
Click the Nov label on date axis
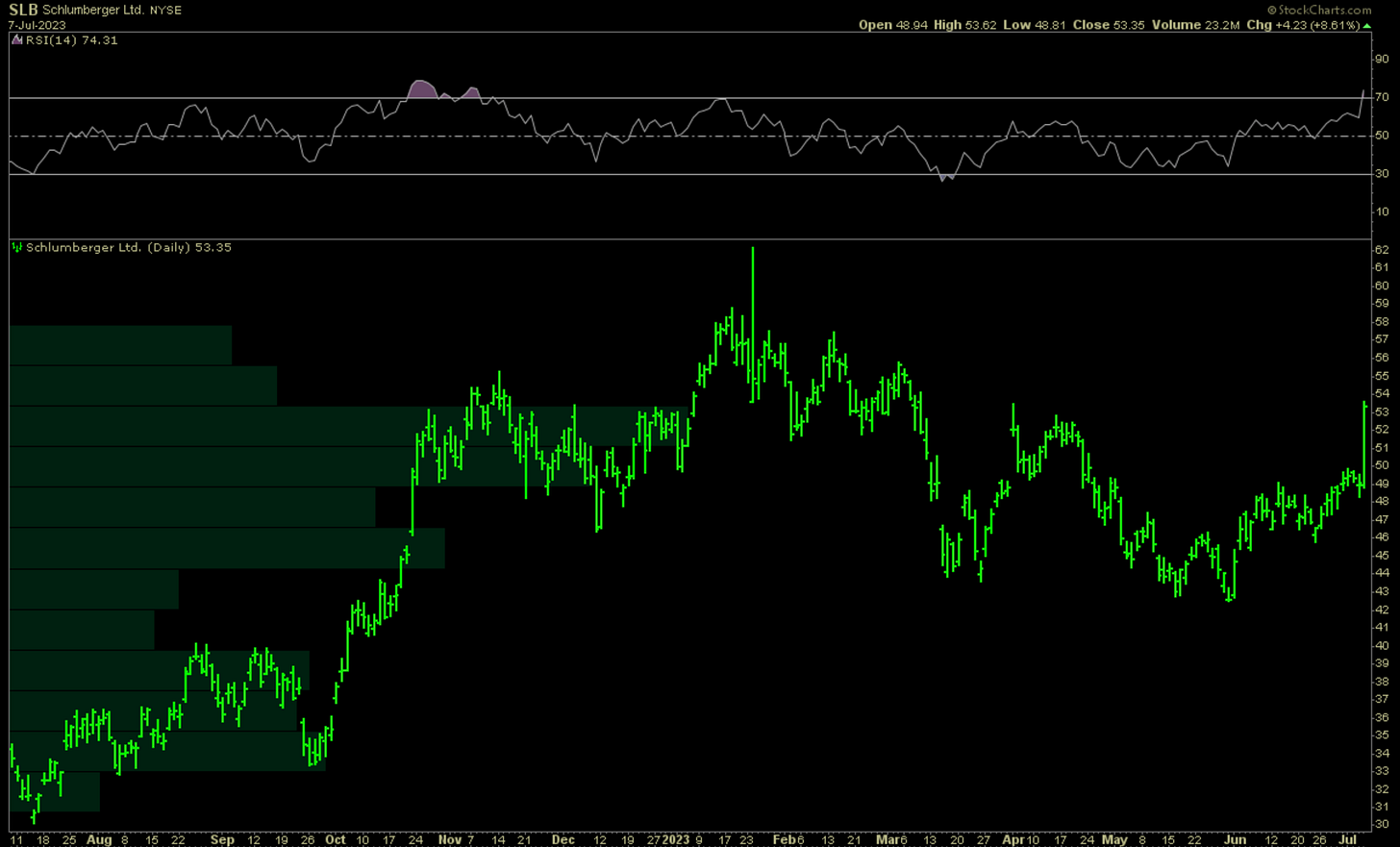pos(450,840)
